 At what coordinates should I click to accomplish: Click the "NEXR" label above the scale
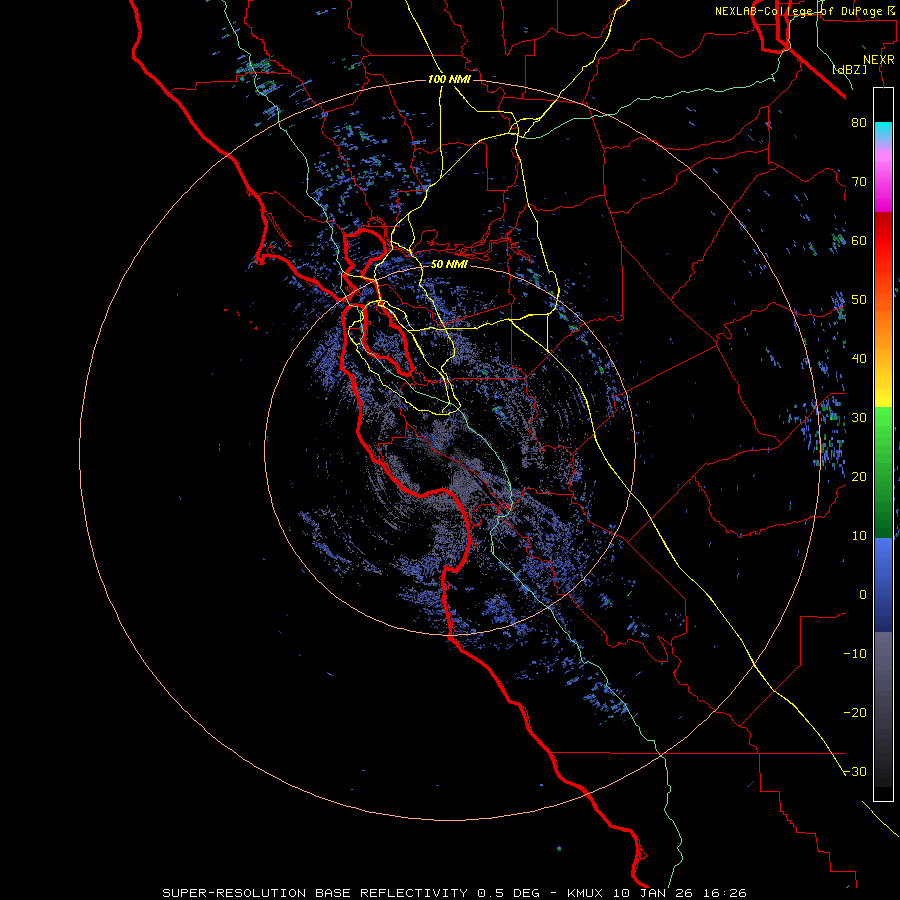[x=878, y=60]
